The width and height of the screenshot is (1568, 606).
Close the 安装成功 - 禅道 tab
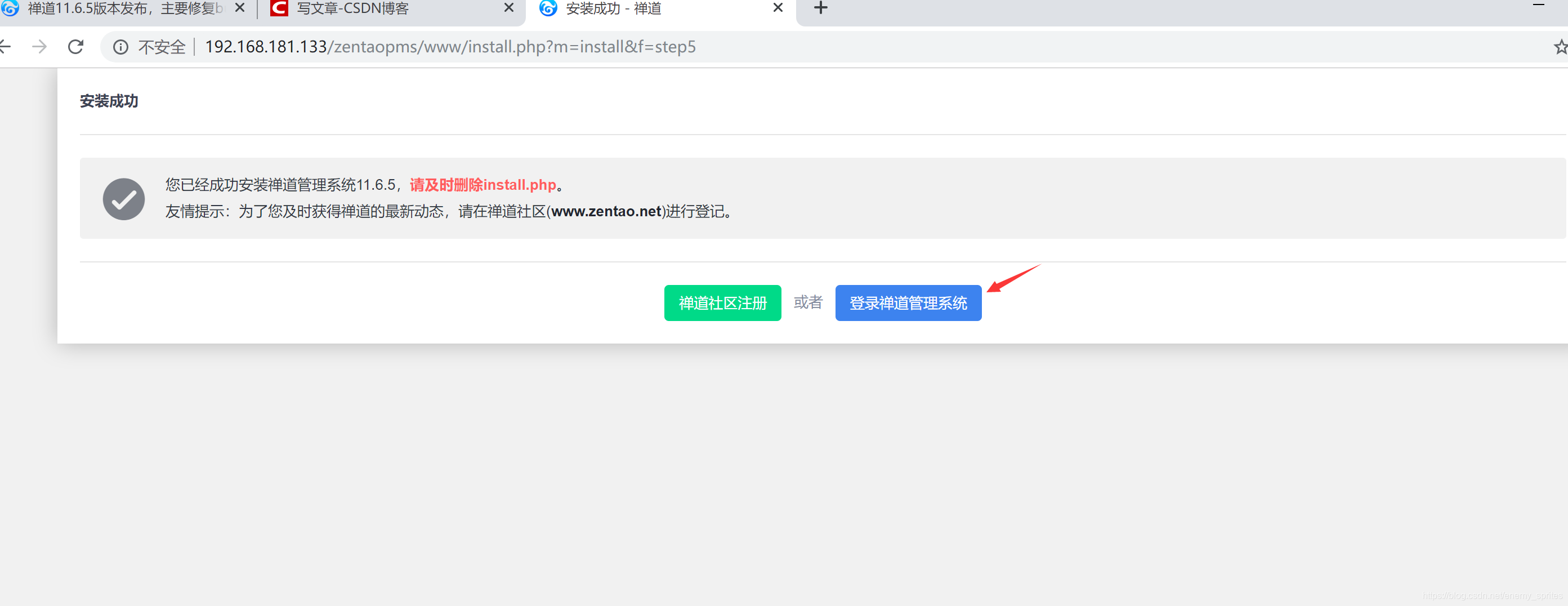point(778,8)
